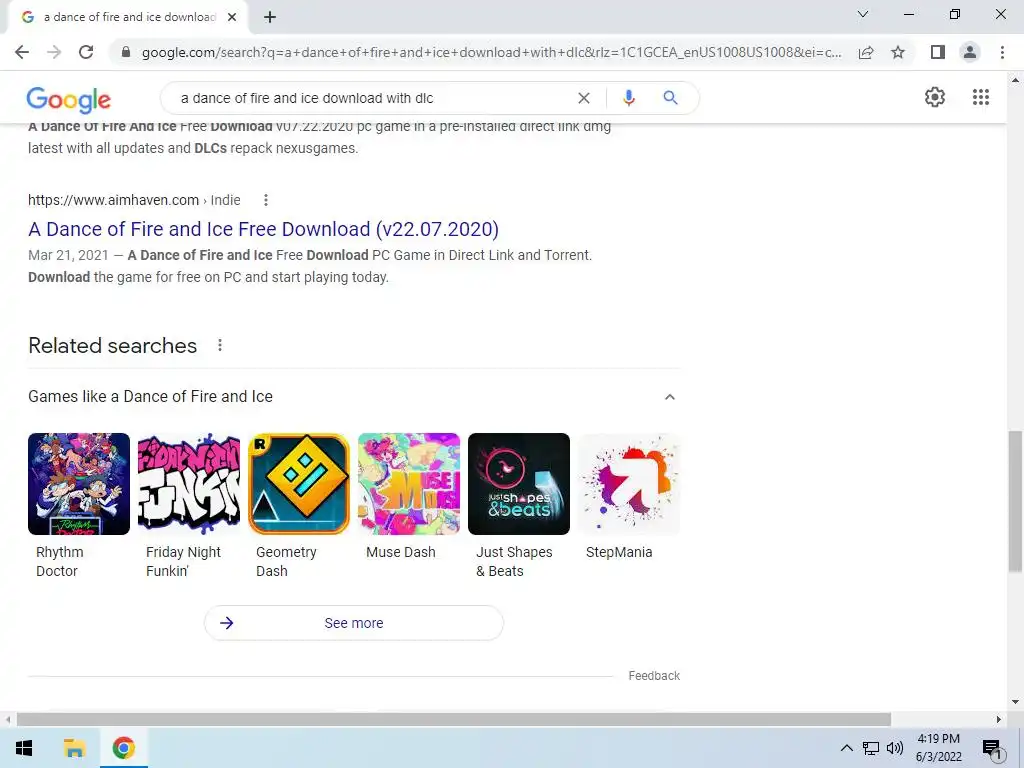
Task: Open a new browser tab
Action: pyautogui.click(x=270, y=17)
